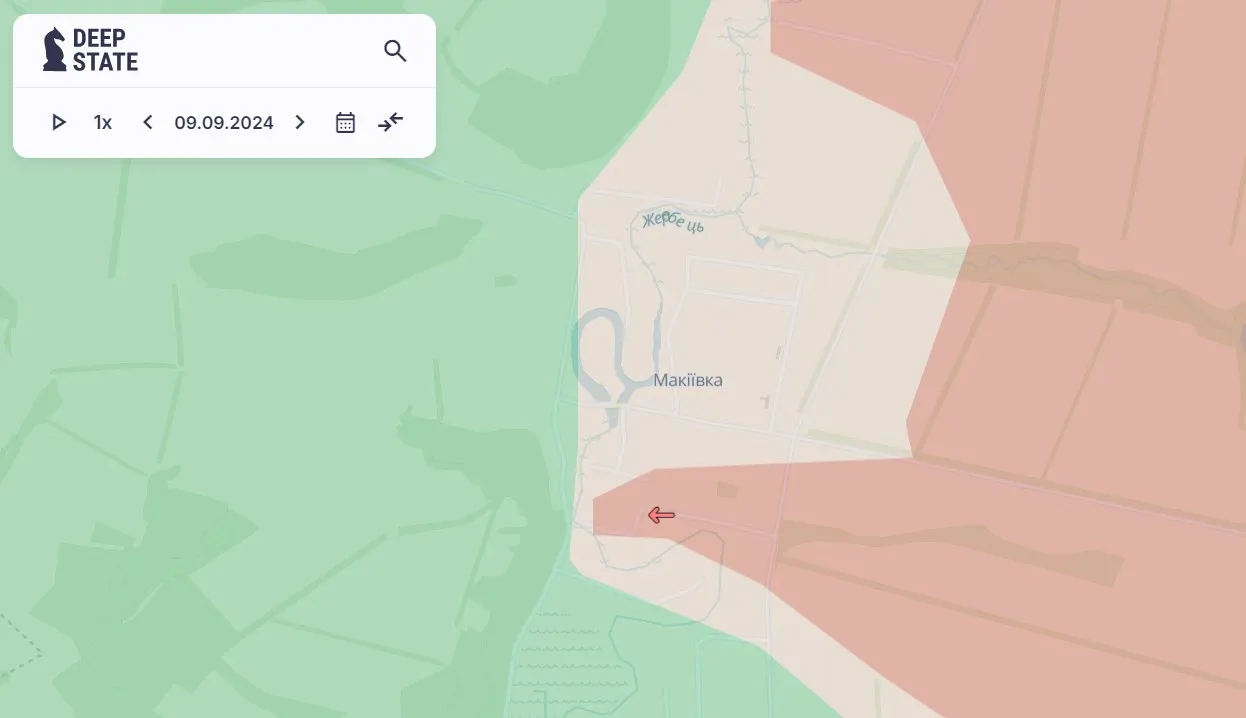This screenshot has height=718, width=1246.
Task: Select the 09.09.2024 date field
Action: (224, 122)
